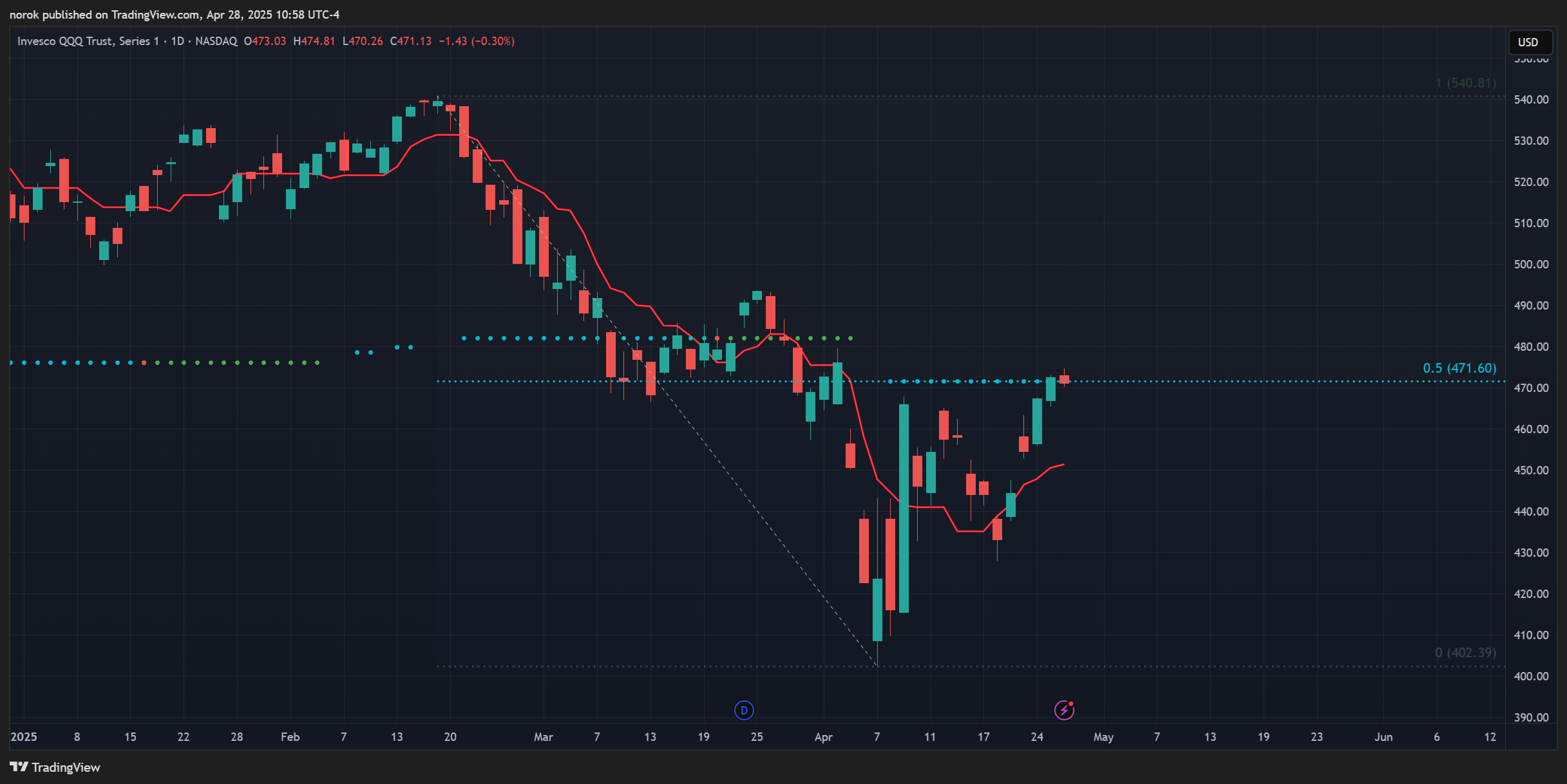
Task: Click the '2025' label on time axis
Action: (x=24, y=737)
